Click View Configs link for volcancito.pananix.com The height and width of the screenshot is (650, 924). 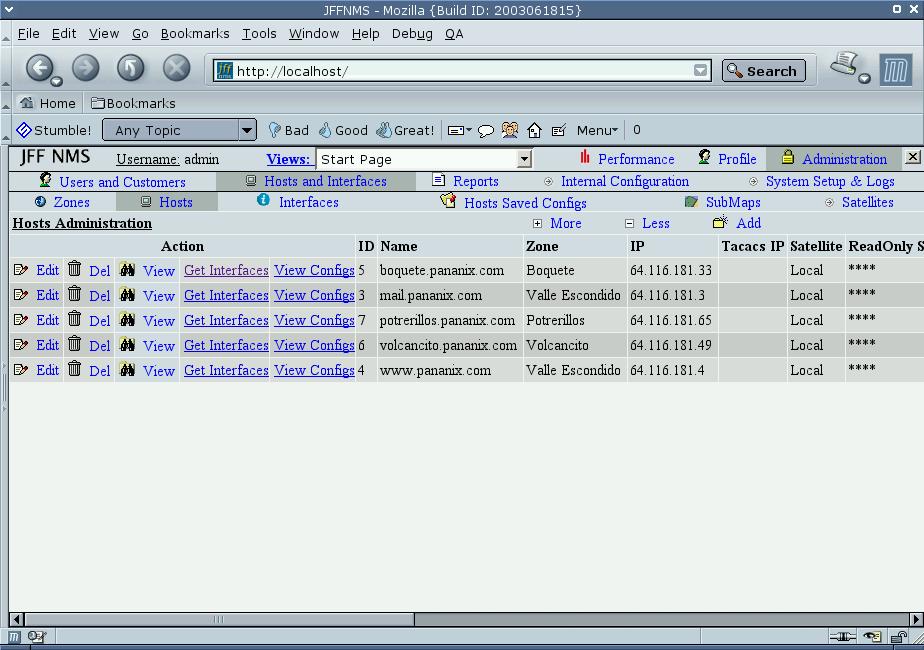tap(314, 345)
